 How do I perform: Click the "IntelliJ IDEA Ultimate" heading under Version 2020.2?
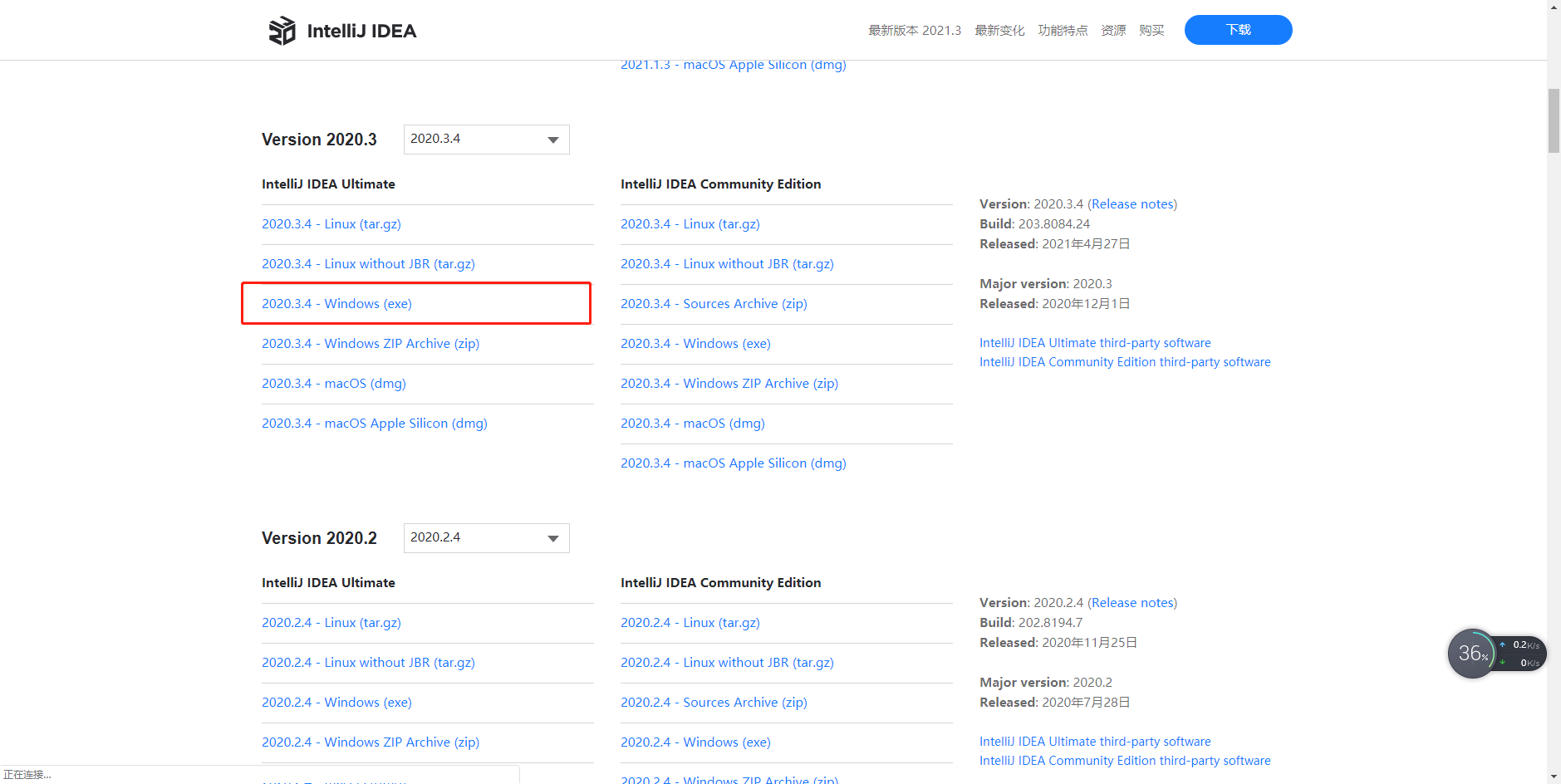click(x=328, y=583)
